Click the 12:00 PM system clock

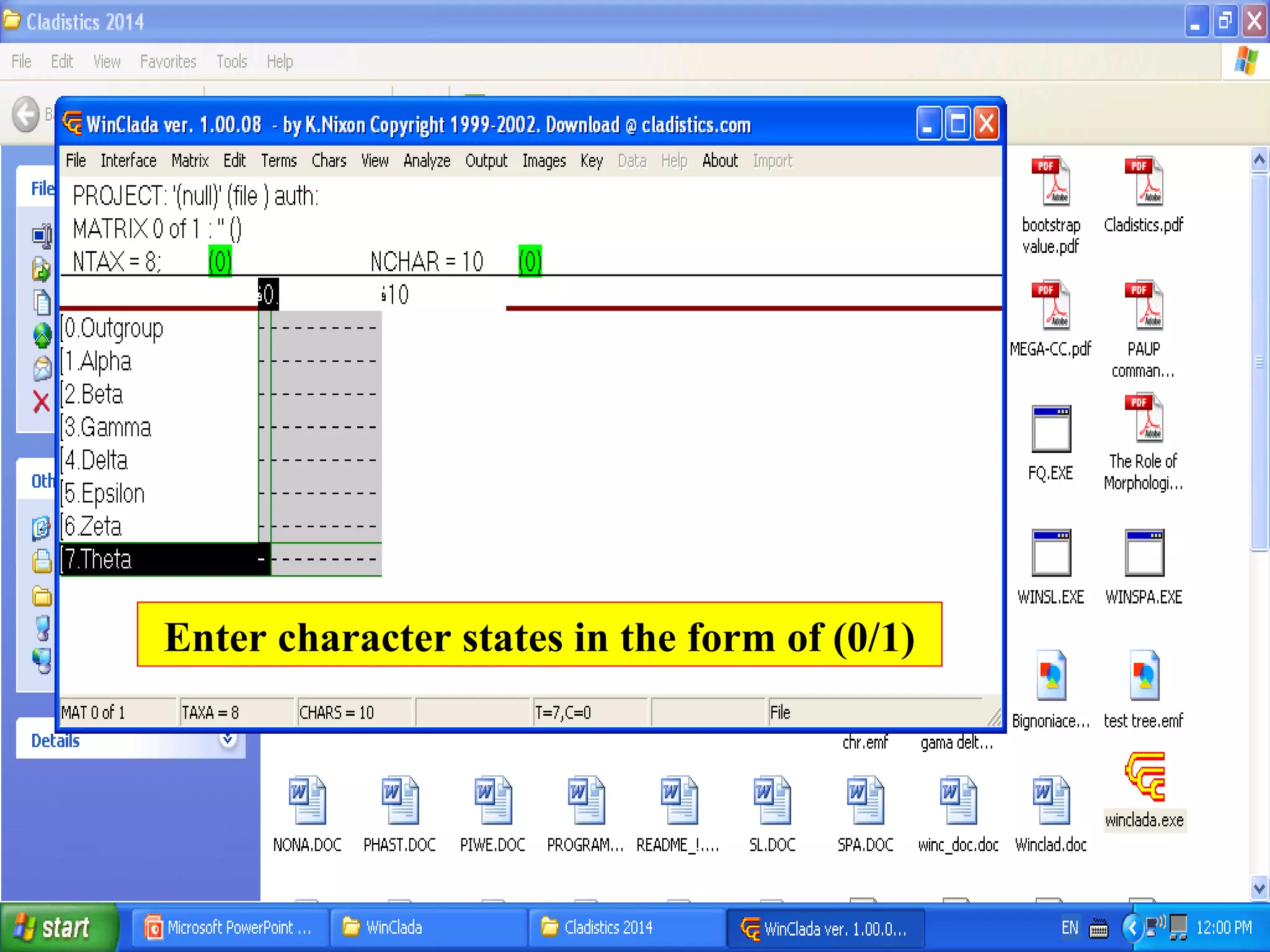click(1224, 928)
